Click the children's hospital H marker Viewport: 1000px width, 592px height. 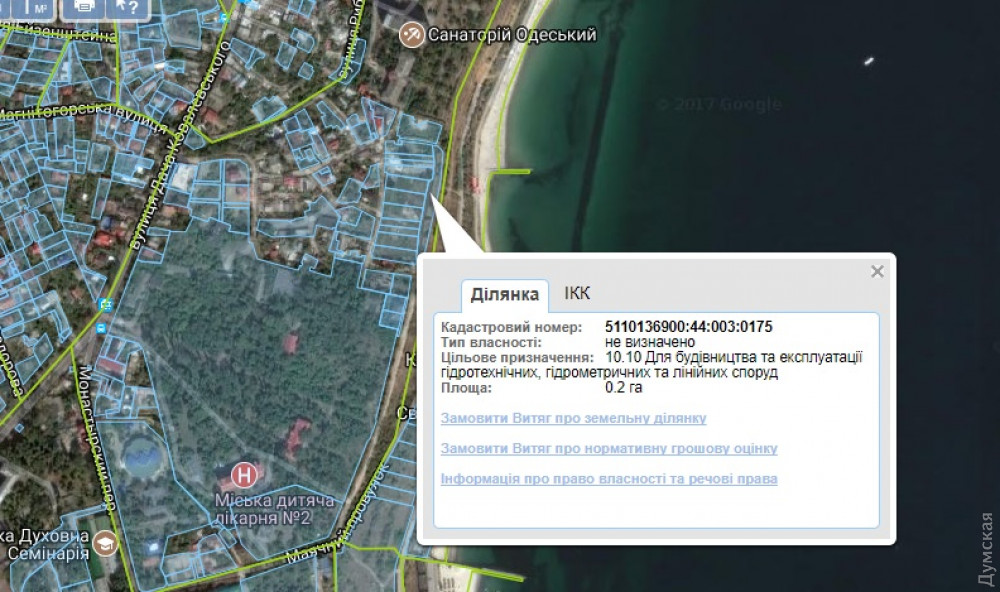tap(242, 473)
